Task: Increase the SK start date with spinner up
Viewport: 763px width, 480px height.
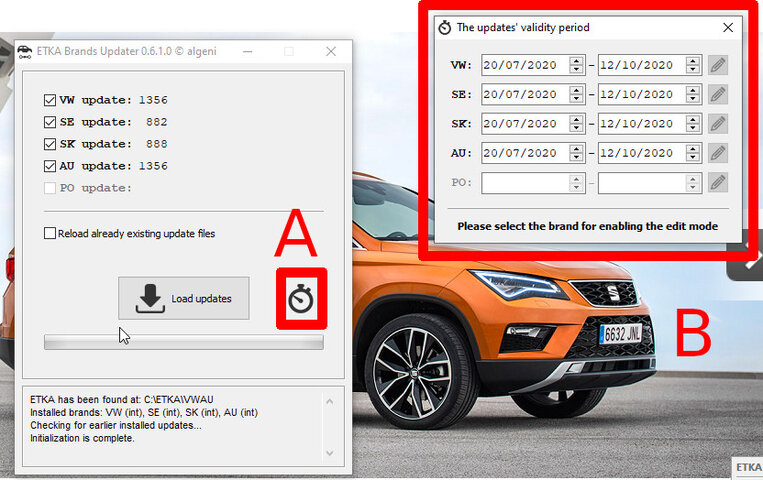Action: pos(576,119)
